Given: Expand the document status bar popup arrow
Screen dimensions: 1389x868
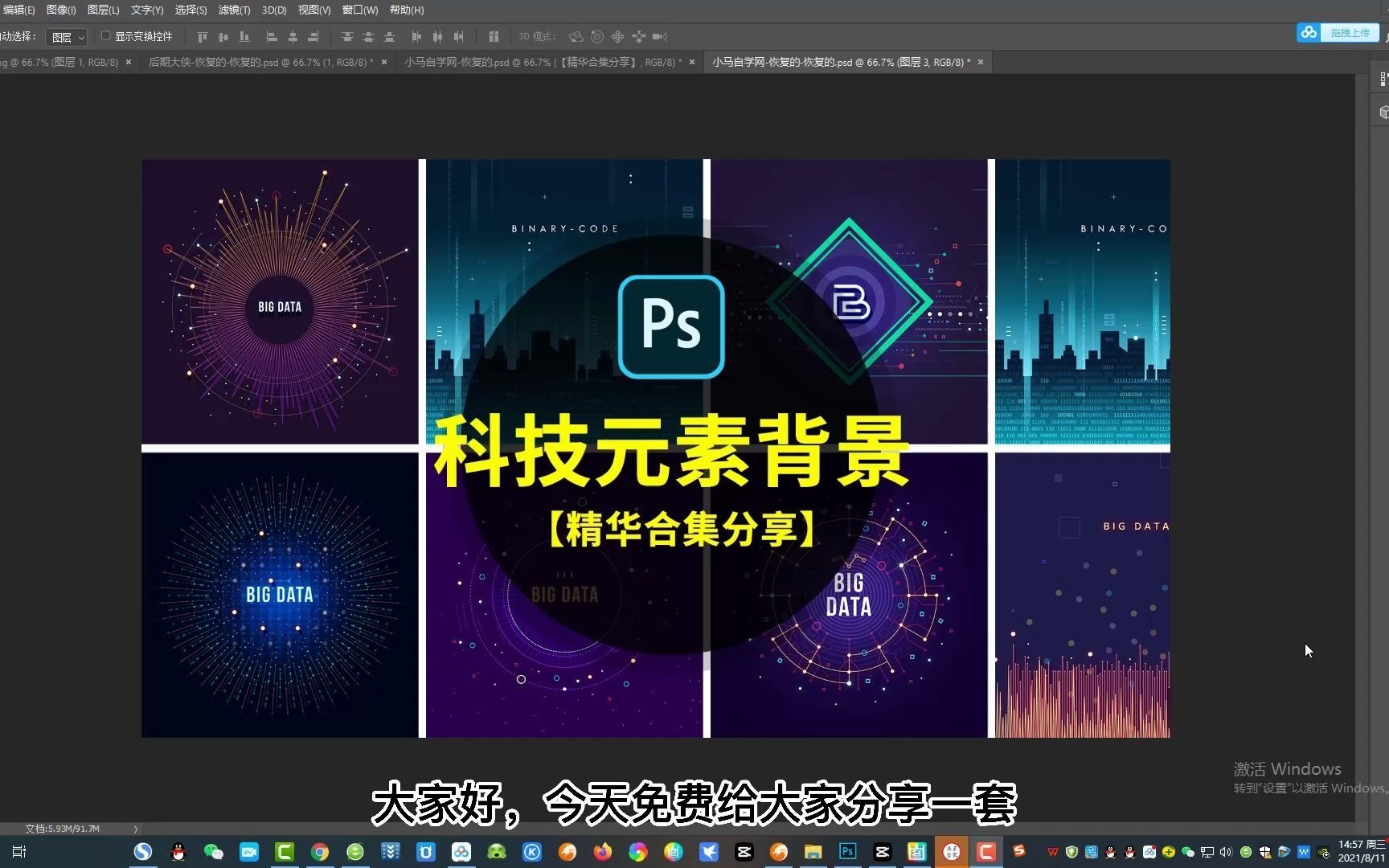Looking at the screenshot, I should [136, 829].
